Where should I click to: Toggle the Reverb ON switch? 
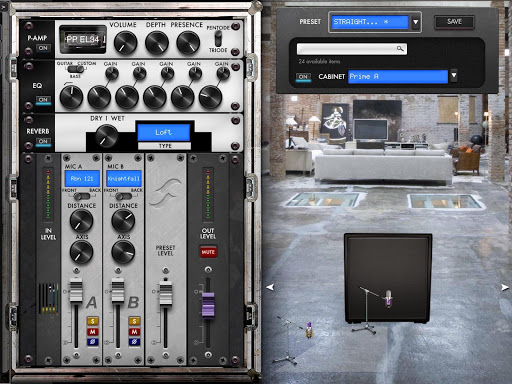pos(43,142)
